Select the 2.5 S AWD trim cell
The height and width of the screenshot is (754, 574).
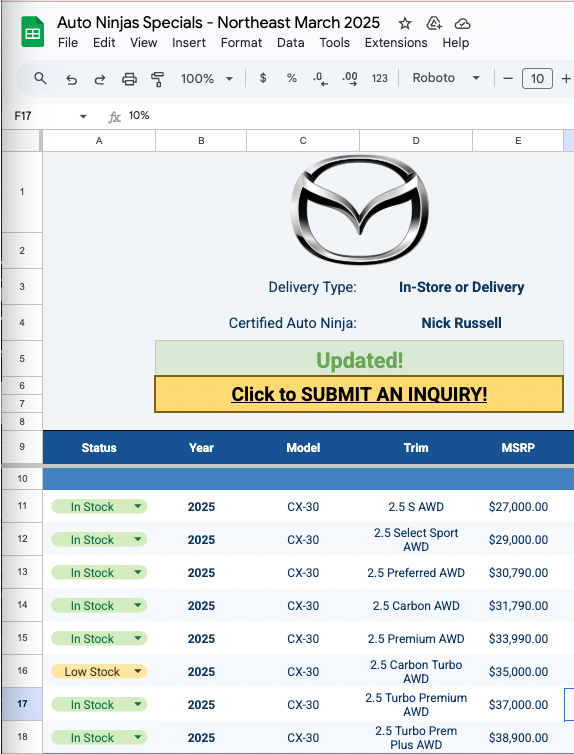416,506
